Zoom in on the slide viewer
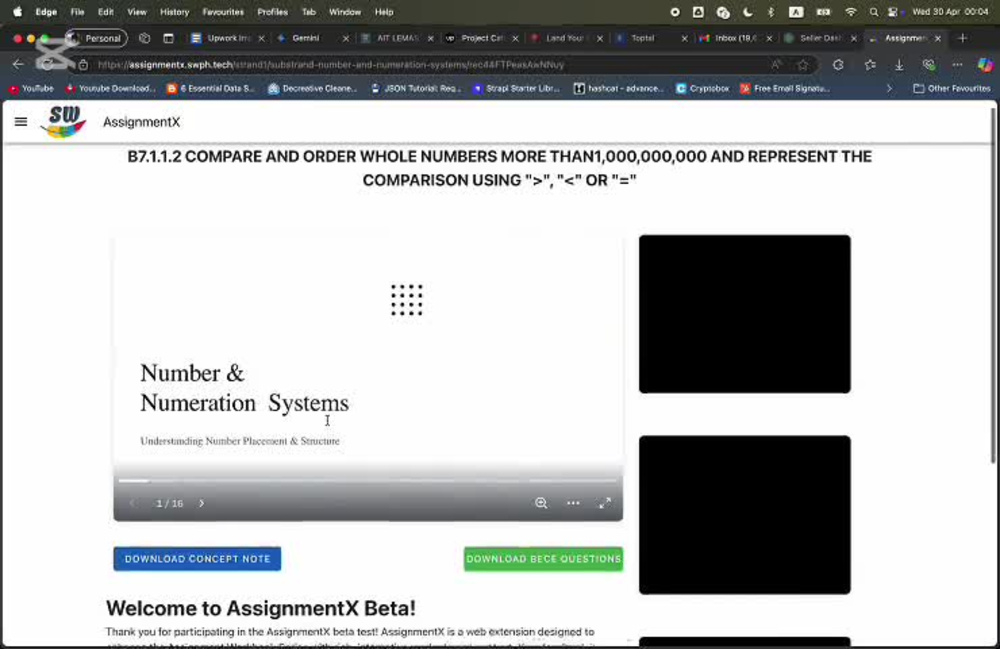This screenshot has height=649, width=1000. (541, 503)
